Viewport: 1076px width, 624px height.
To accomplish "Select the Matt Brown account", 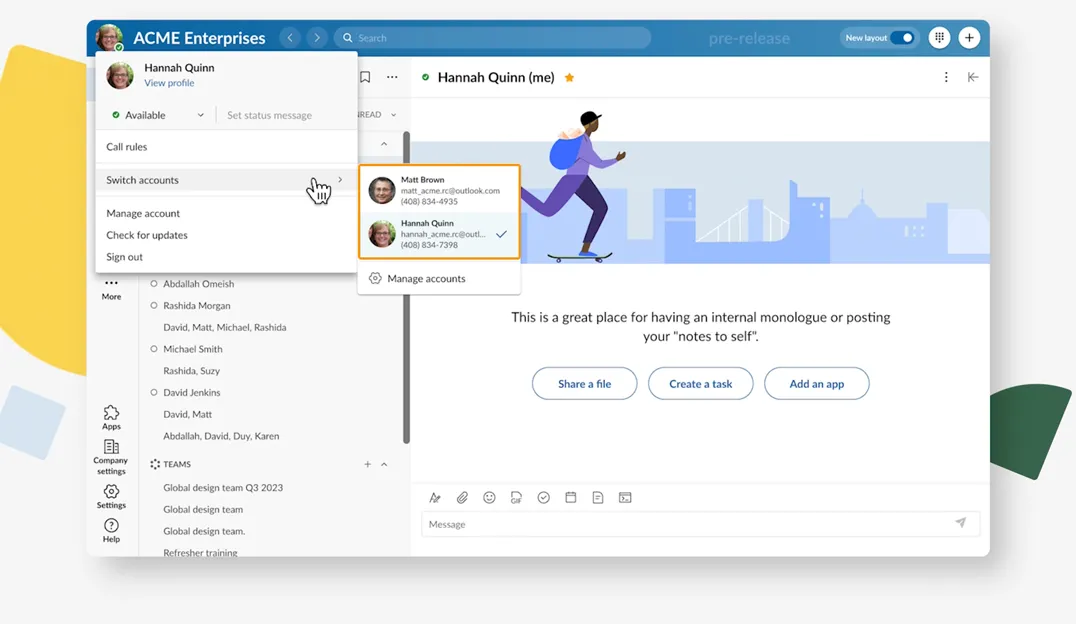I will pyautogui.click(x=439, y=190).
